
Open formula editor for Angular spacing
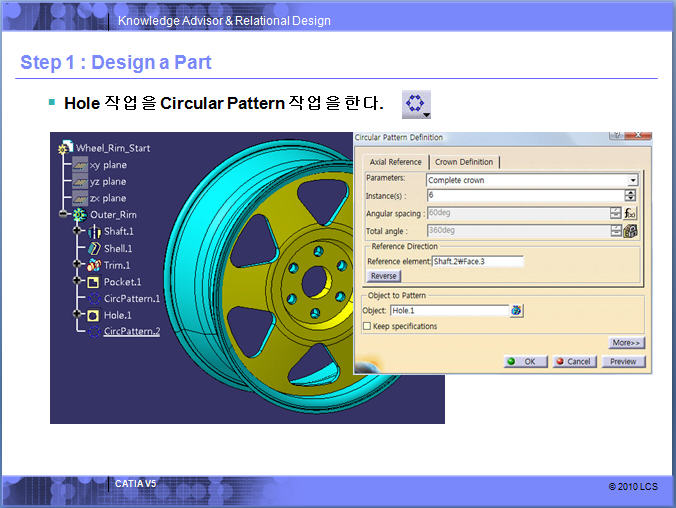click(x=630, y=213)
